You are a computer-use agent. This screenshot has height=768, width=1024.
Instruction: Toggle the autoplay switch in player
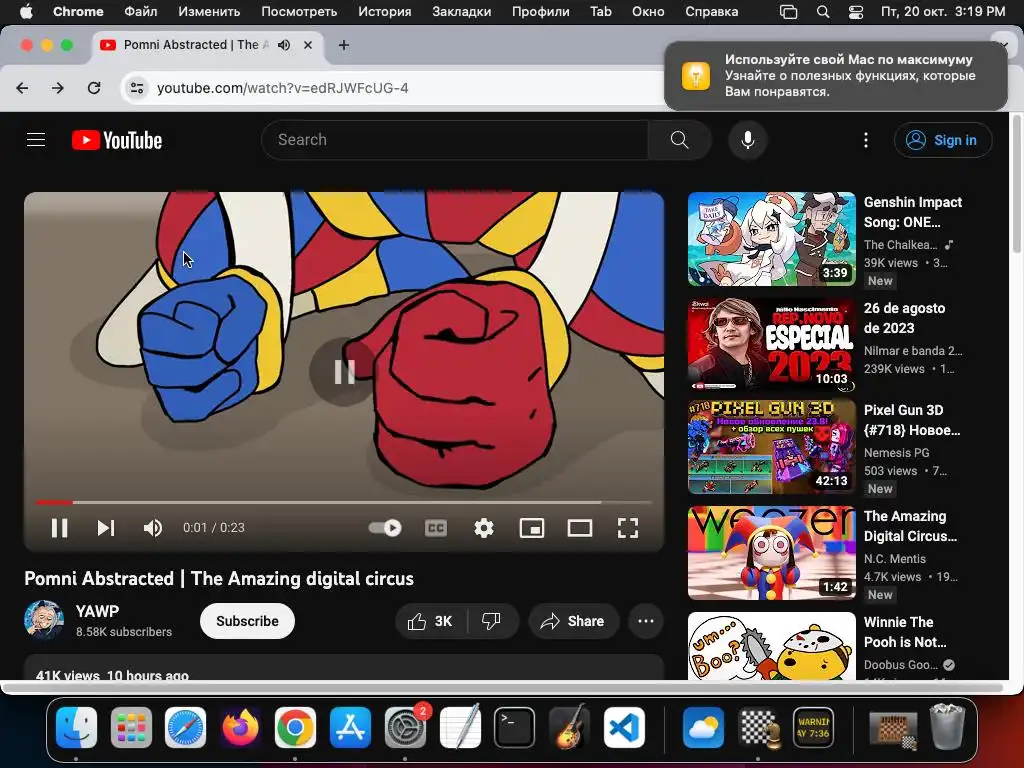click(385, 528)
